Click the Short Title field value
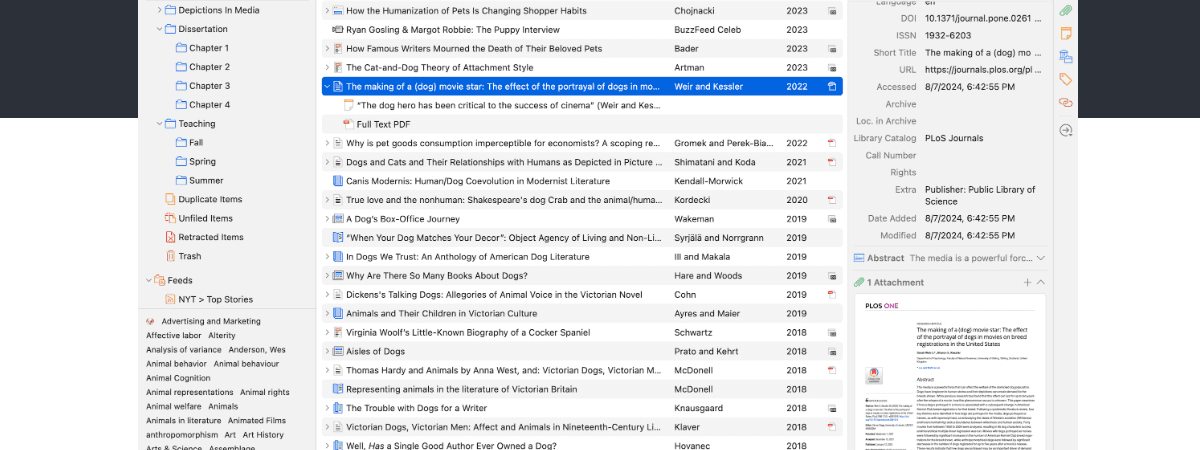This screenshot has width=1200, height=450. 985,53
